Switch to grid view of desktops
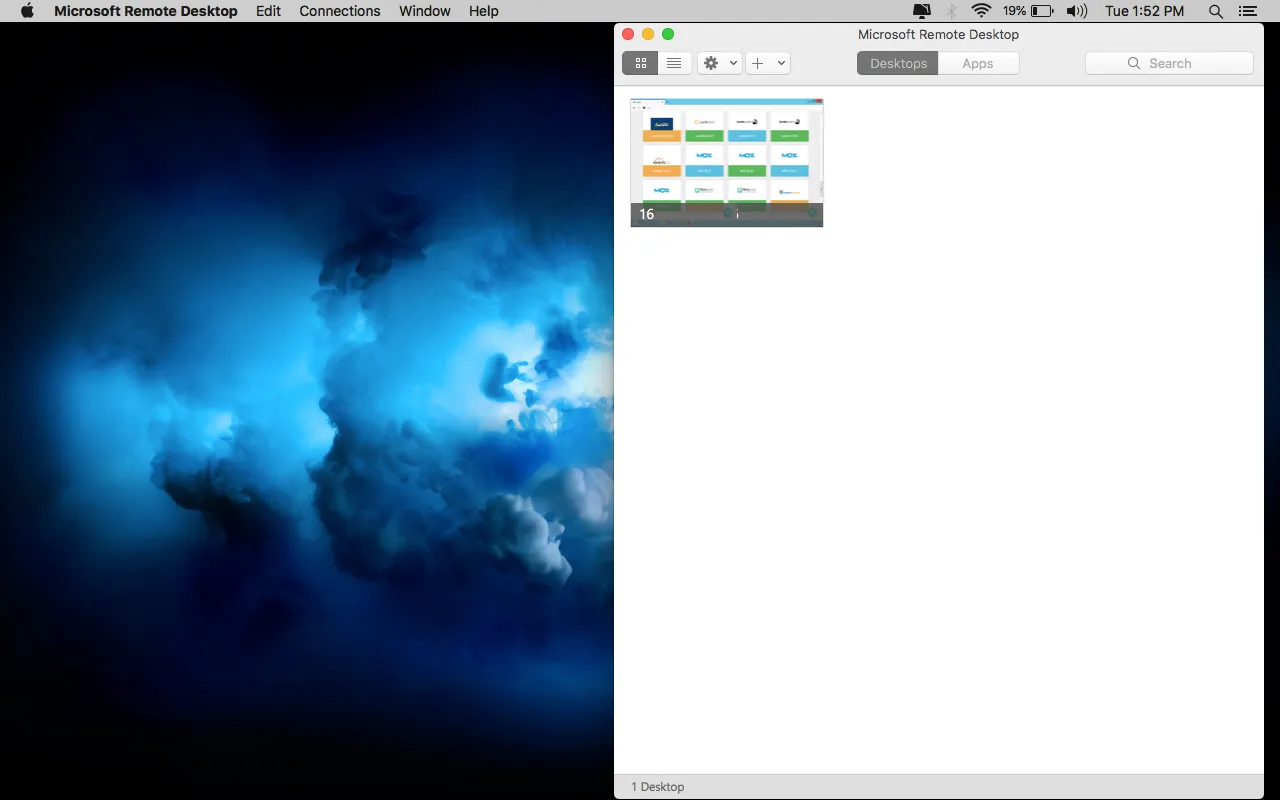Image resolution: width=1280 pixels, height=800 pixels. pyautogui.click(x=640, y=63)
